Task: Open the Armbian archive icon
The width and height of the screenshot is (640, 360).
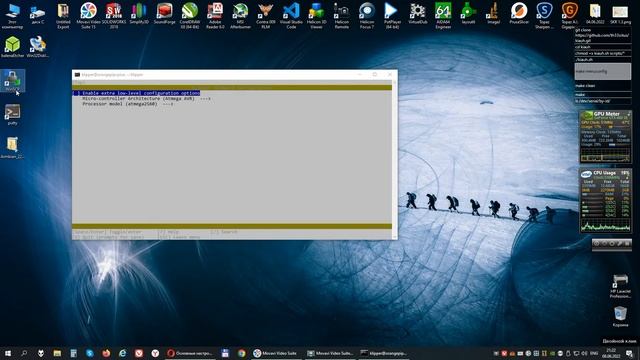Action: pyautogui.click(x=13, y=148)
